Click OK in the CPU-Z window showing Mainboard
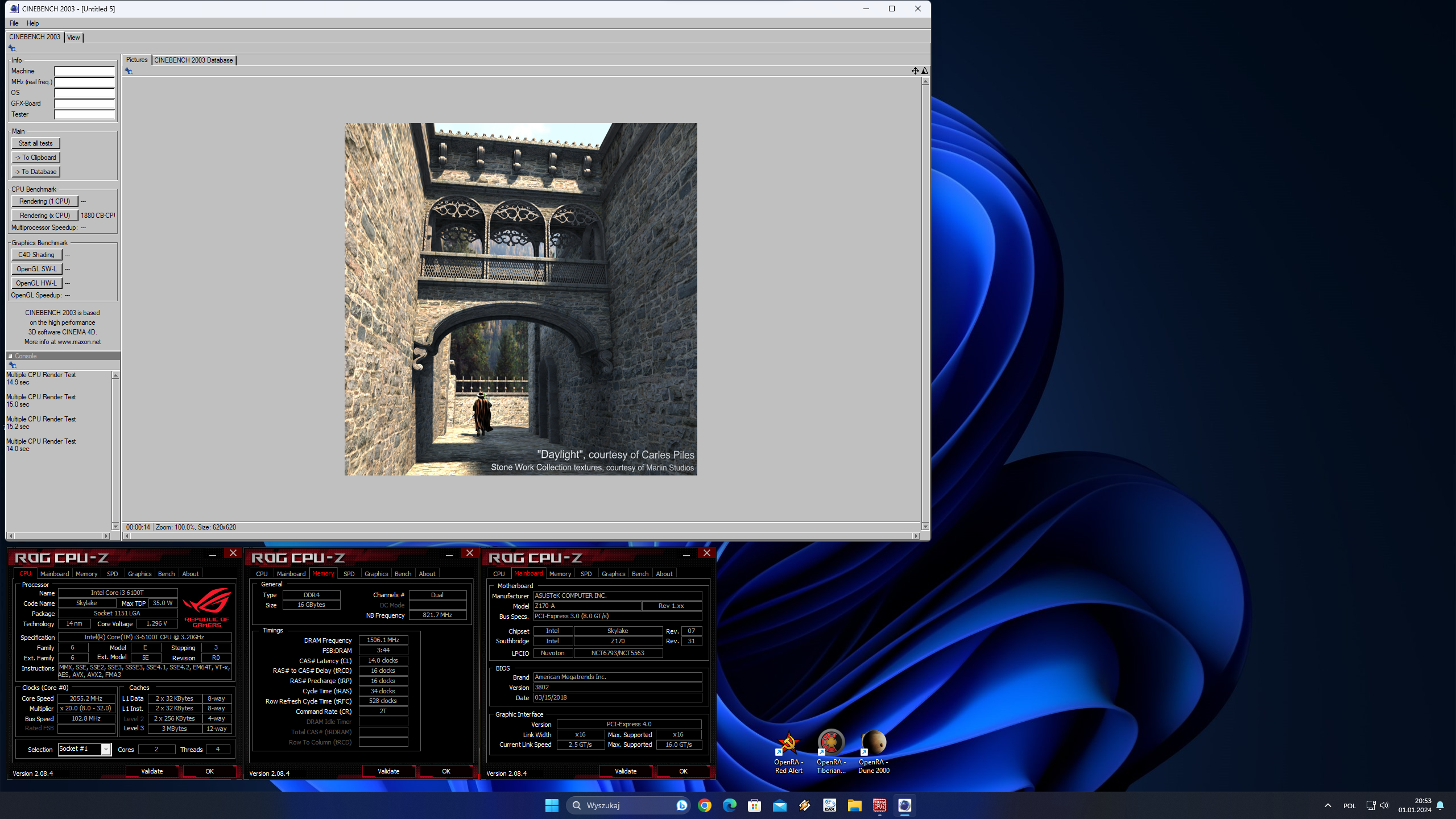 pyautogui.click(x=683, y=771)
